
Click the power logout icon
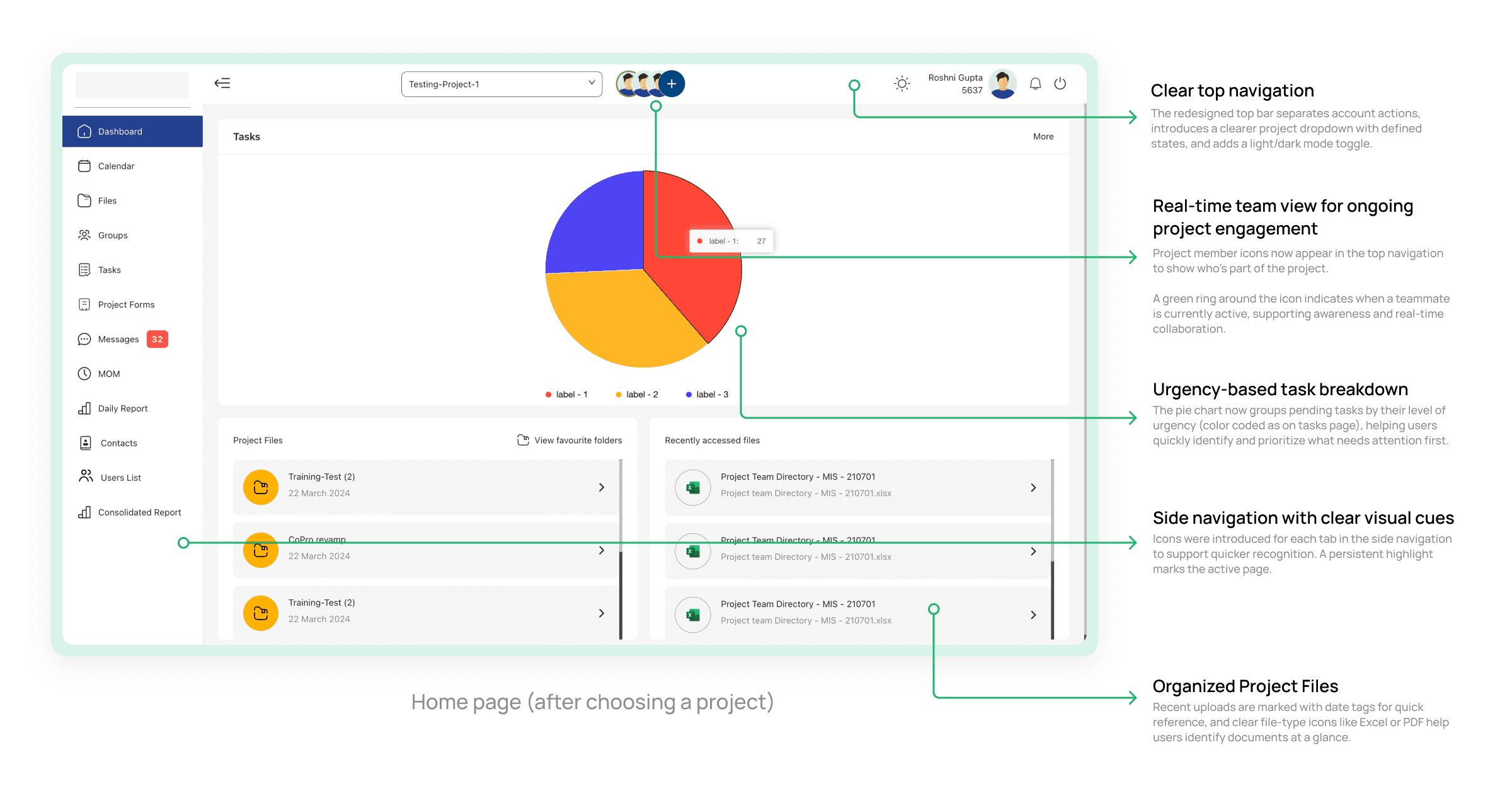(1060, 84)
